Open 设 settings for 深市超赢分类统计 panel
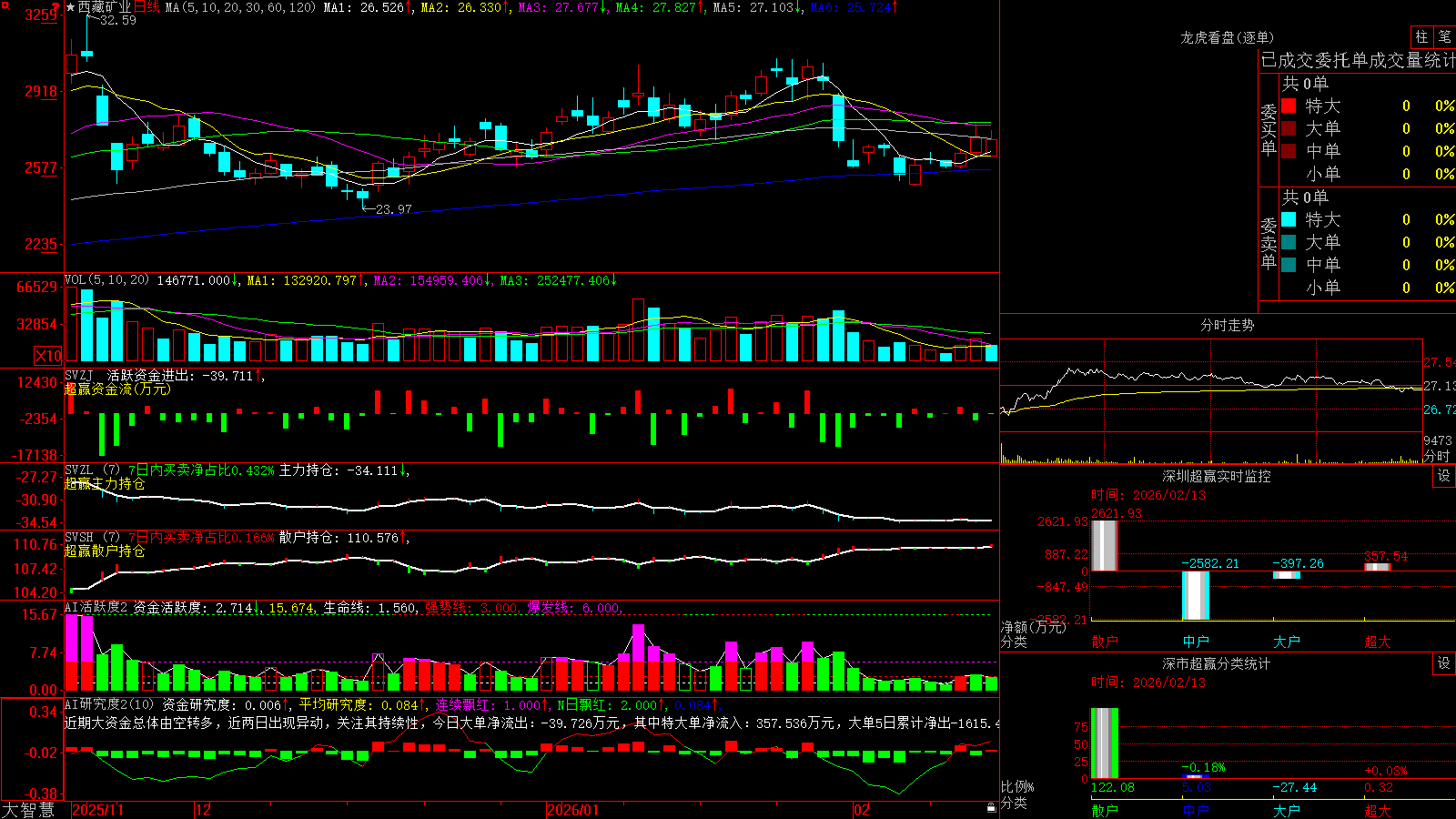1456x819 pixels. tap(1444, 663)
